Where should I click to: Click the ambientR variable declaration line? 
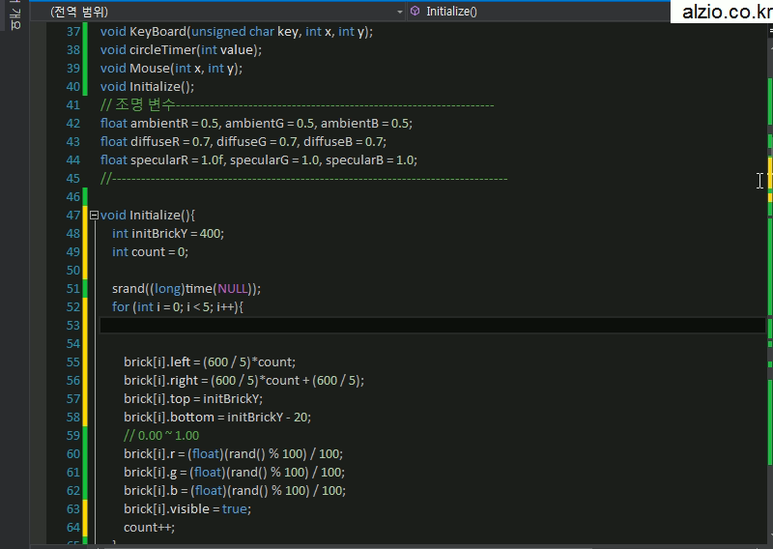[256, 123]
